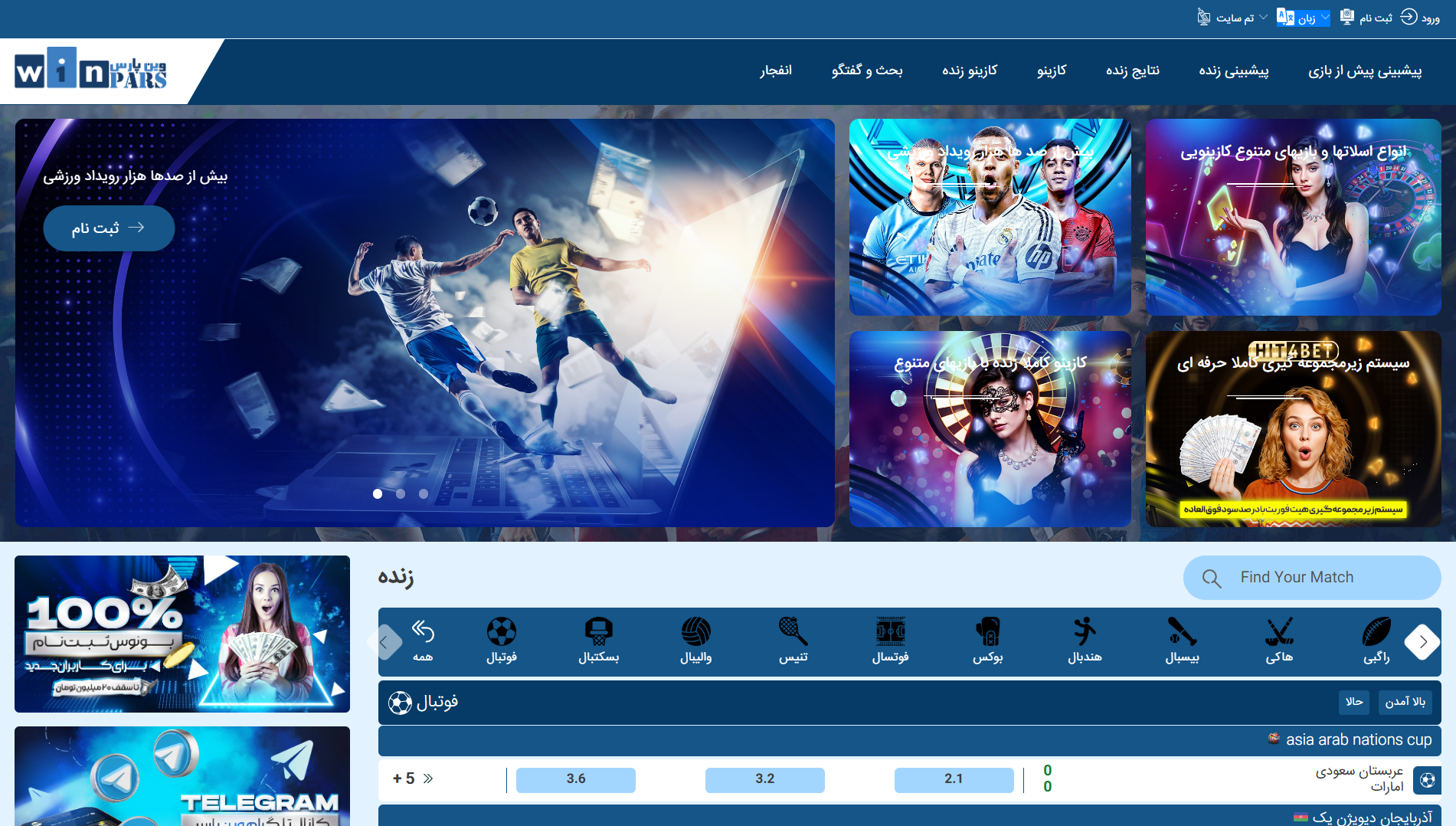
Task: Open the بحث و گفتگو menu item
Action: [x=867, y=70]
